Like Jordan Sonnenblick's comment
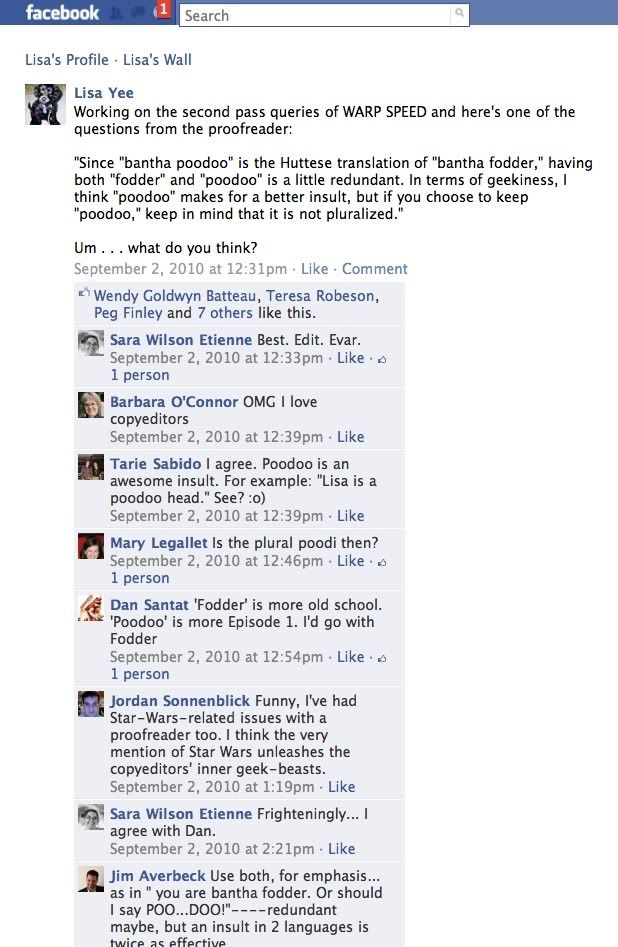 click(341, 787)
